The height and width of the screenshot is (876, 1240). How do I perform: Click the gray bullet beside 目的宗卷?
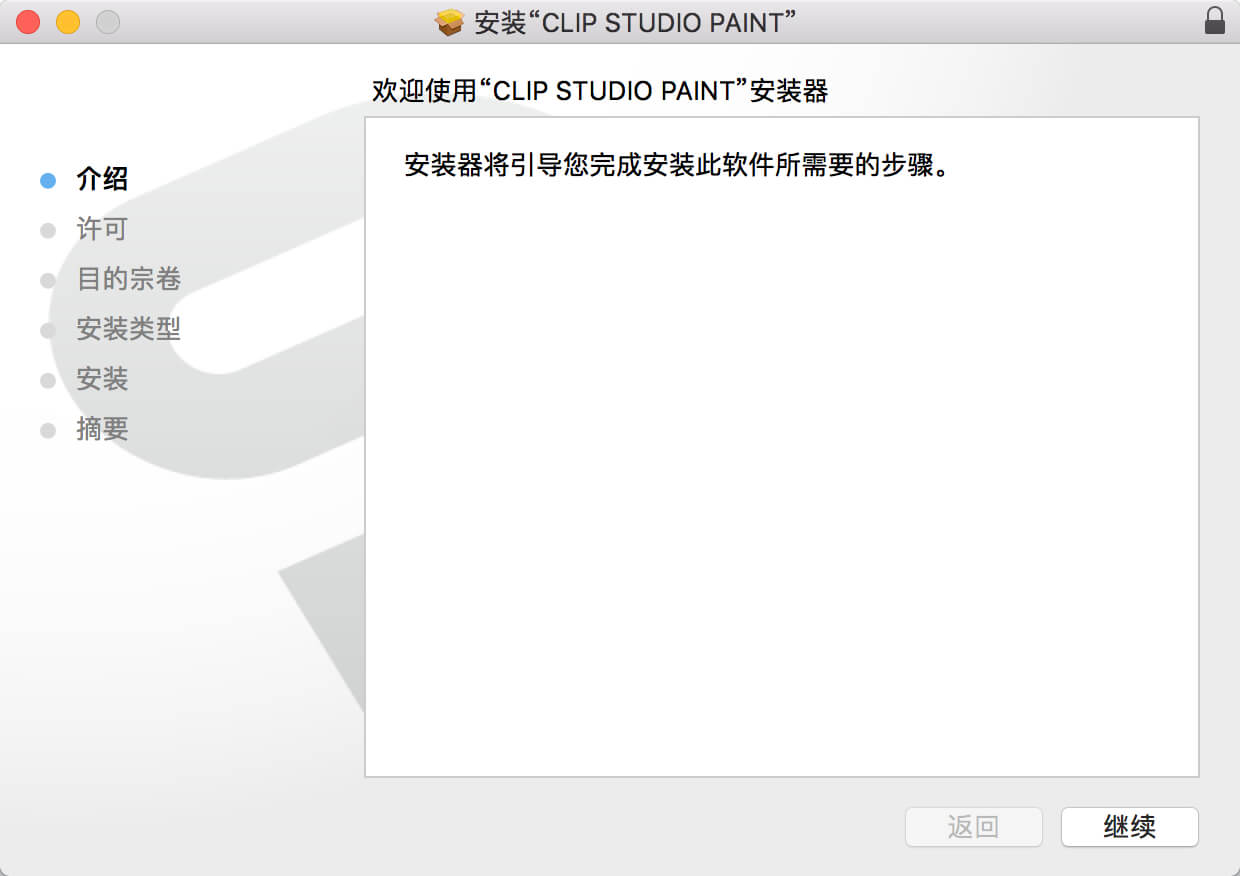pyautogui.click(x=47, y=281)
